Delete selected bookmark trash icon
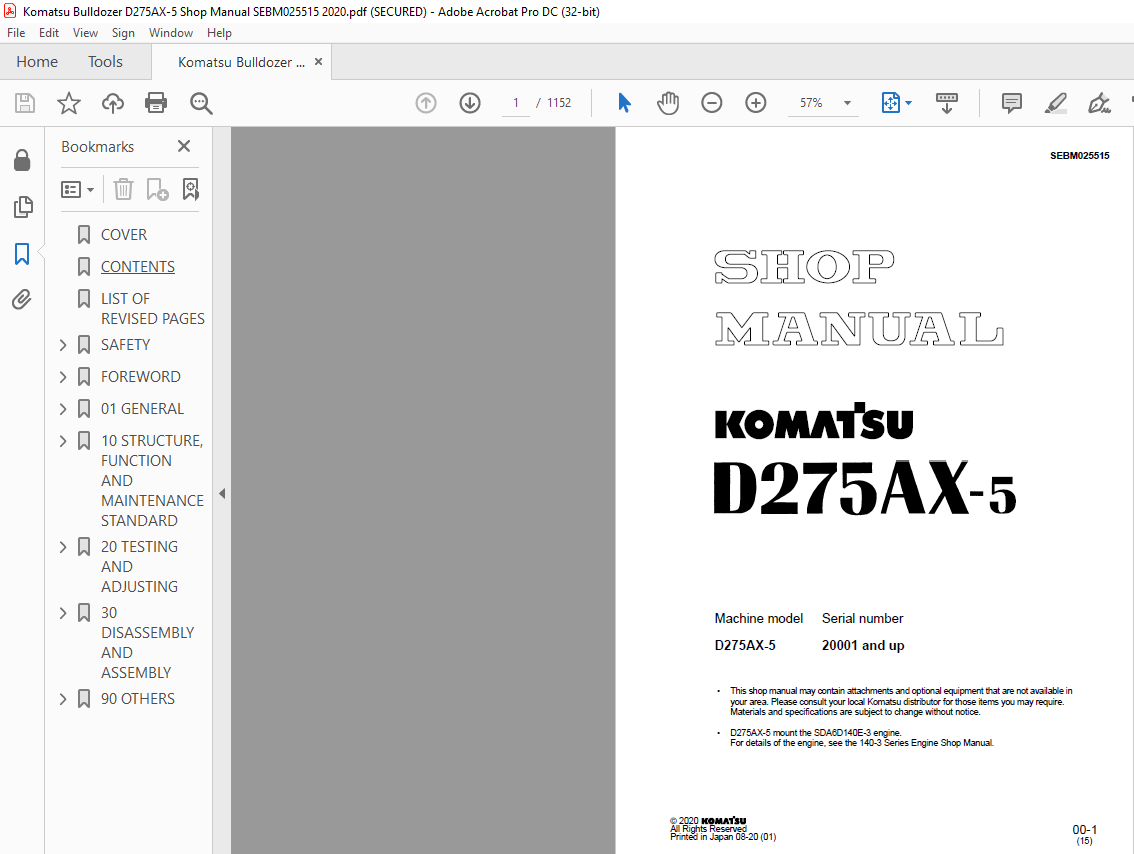The width and height of the screenshot is (1134, 854). (x=124, y=189)
